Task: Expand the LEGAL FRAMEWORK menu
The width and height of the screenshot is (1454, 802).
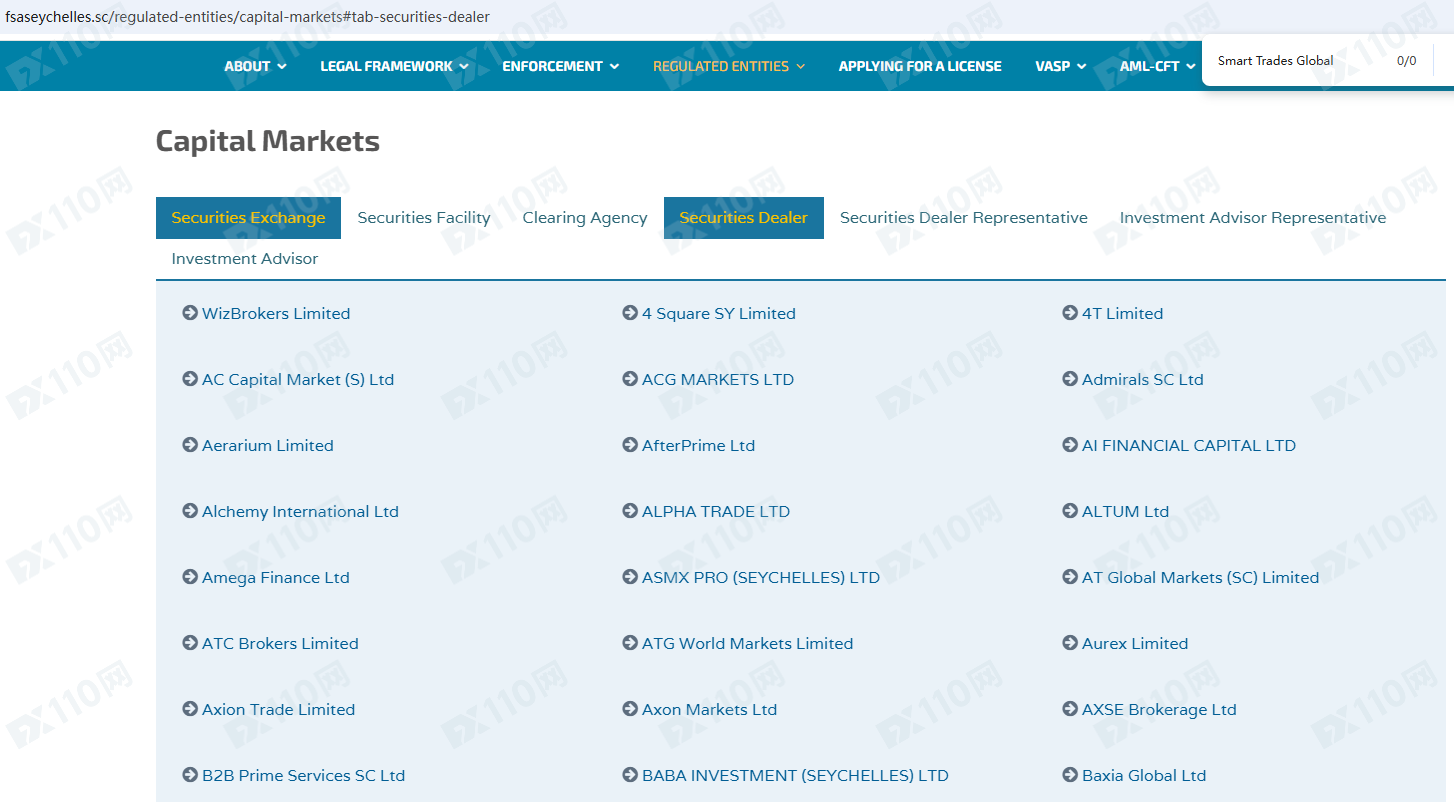Action: [394, 66]
